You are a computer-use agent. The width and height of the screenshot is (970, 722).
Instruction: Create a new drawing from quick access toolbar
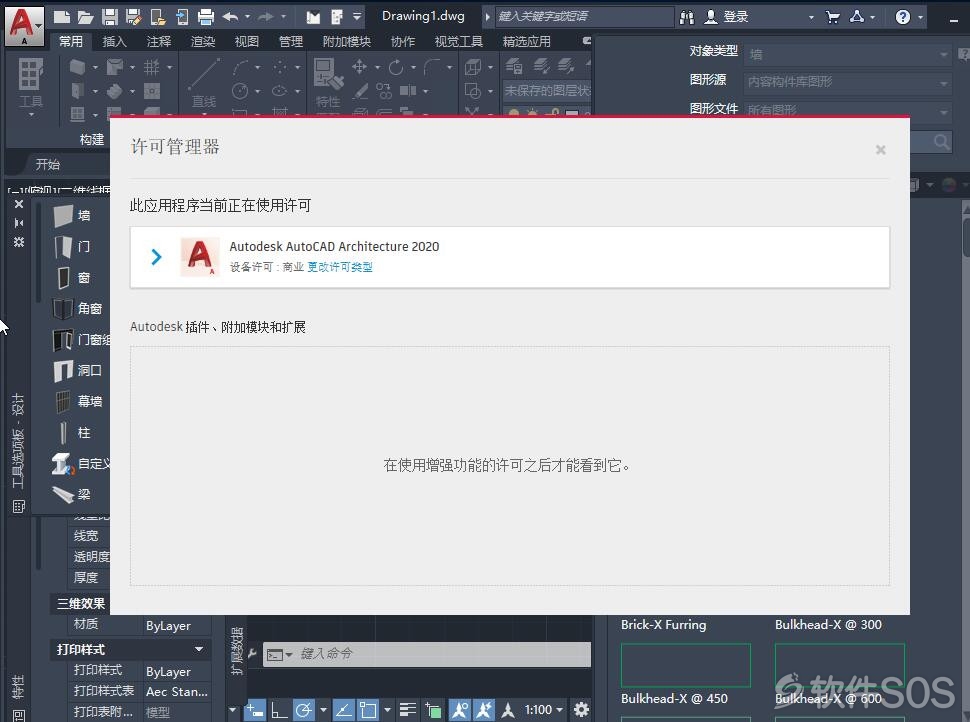click(61, 17)
